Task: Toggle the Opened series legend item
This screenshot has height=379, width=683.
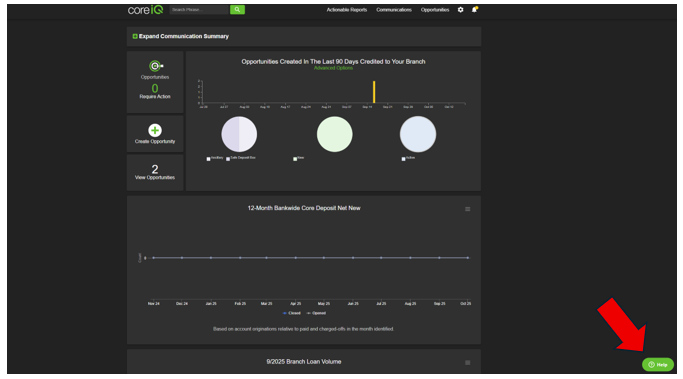Action: tap(316, 313)
